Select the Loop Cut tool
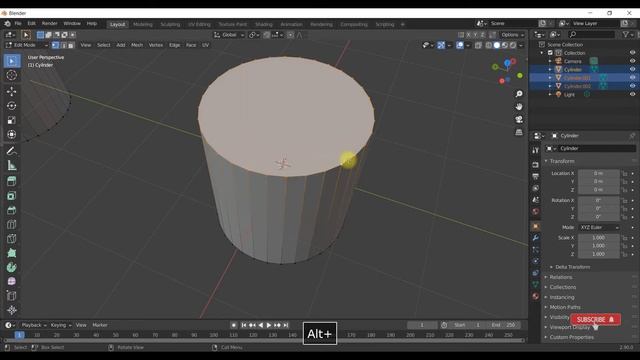 pos(12,224)
